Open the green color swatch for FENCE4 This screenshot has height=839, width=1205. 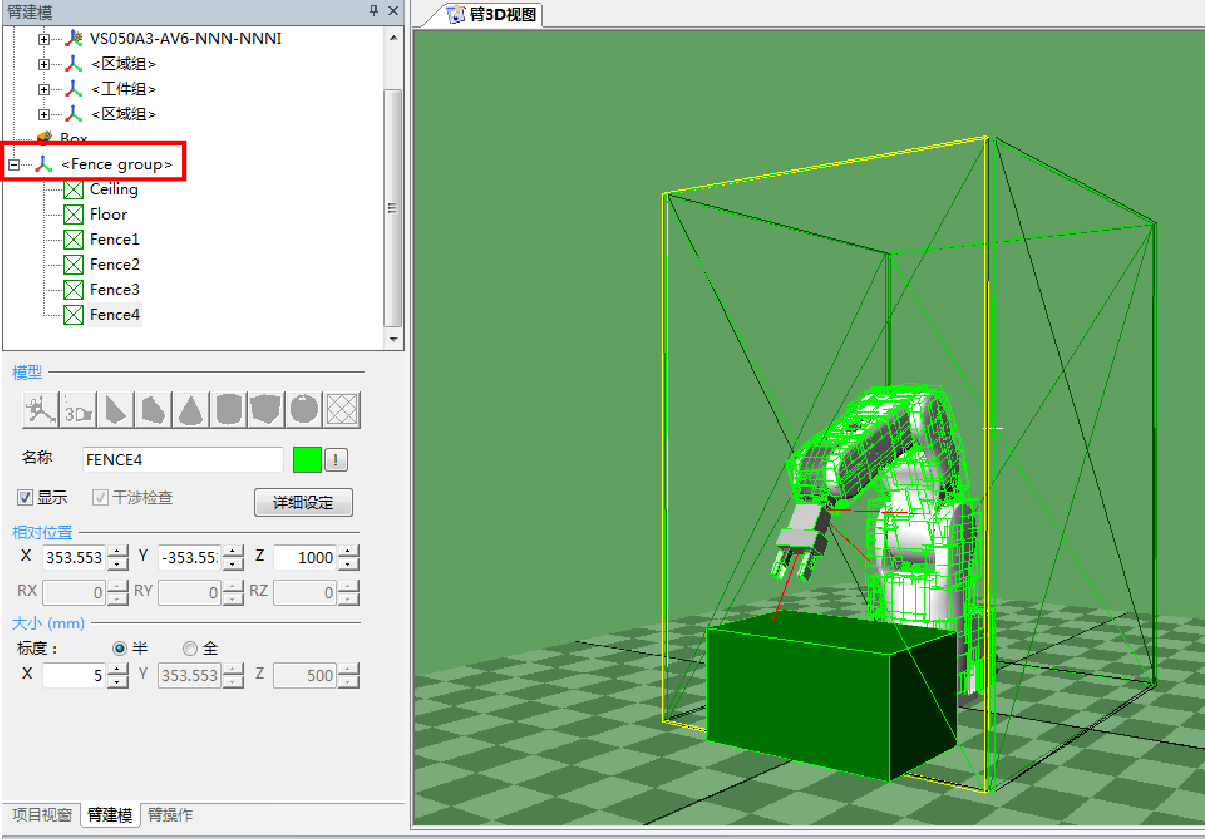pos(307,460)
